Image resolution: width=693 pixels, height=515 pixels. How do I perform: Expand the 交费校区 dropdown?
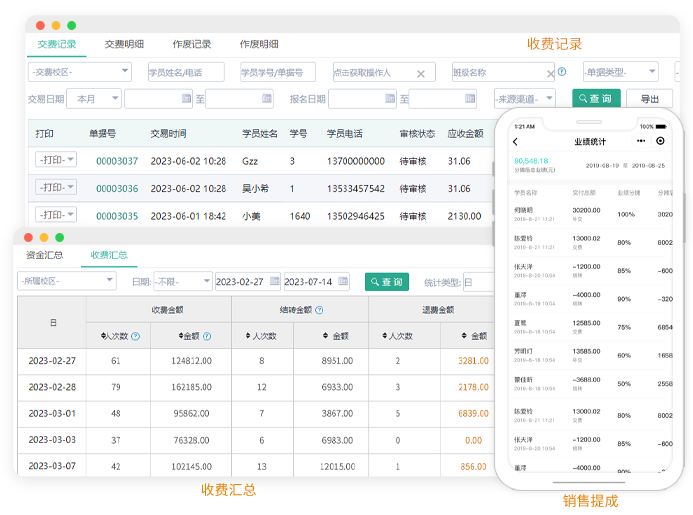(80, 72)
